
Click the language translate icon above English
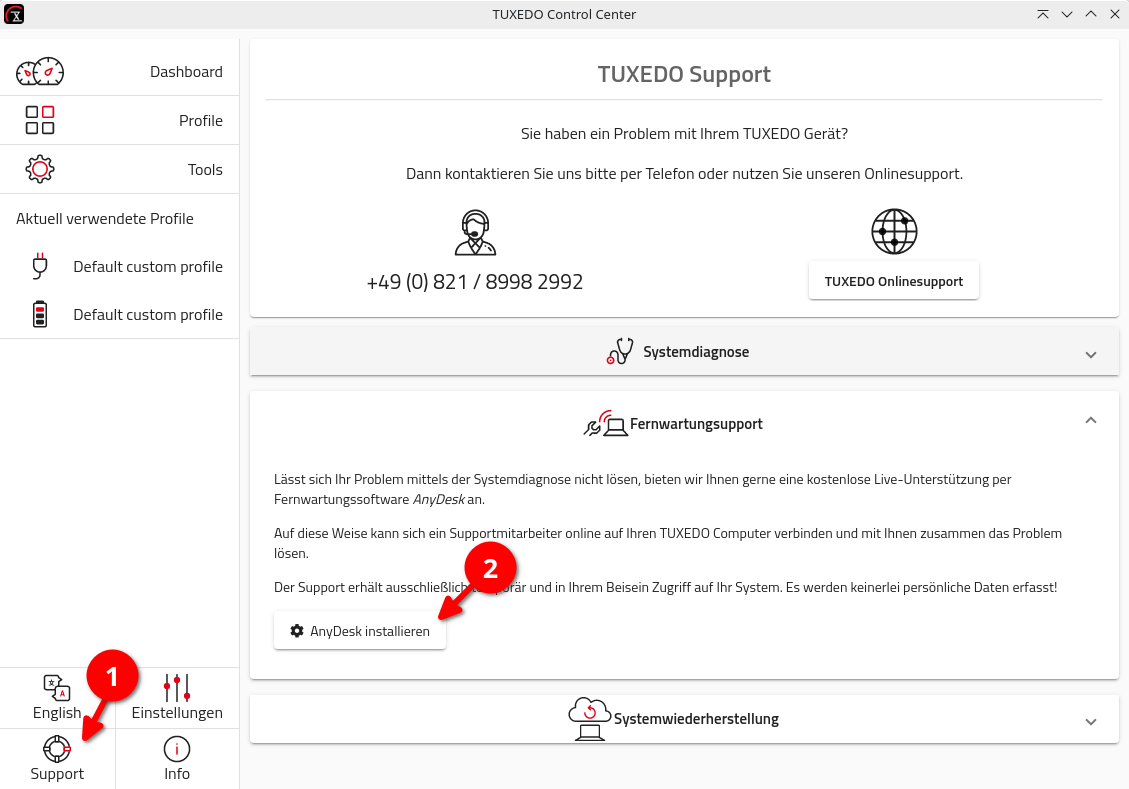[x=57, y=687]
